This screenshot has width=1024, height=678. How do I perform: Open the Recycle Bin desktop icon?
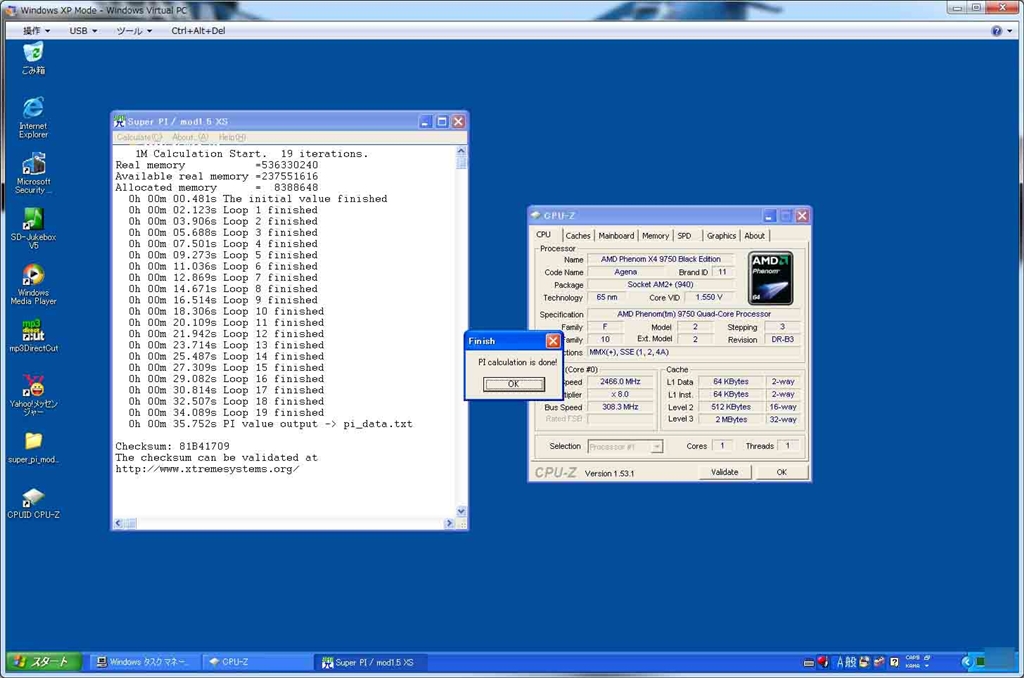(x=33, y=53)
